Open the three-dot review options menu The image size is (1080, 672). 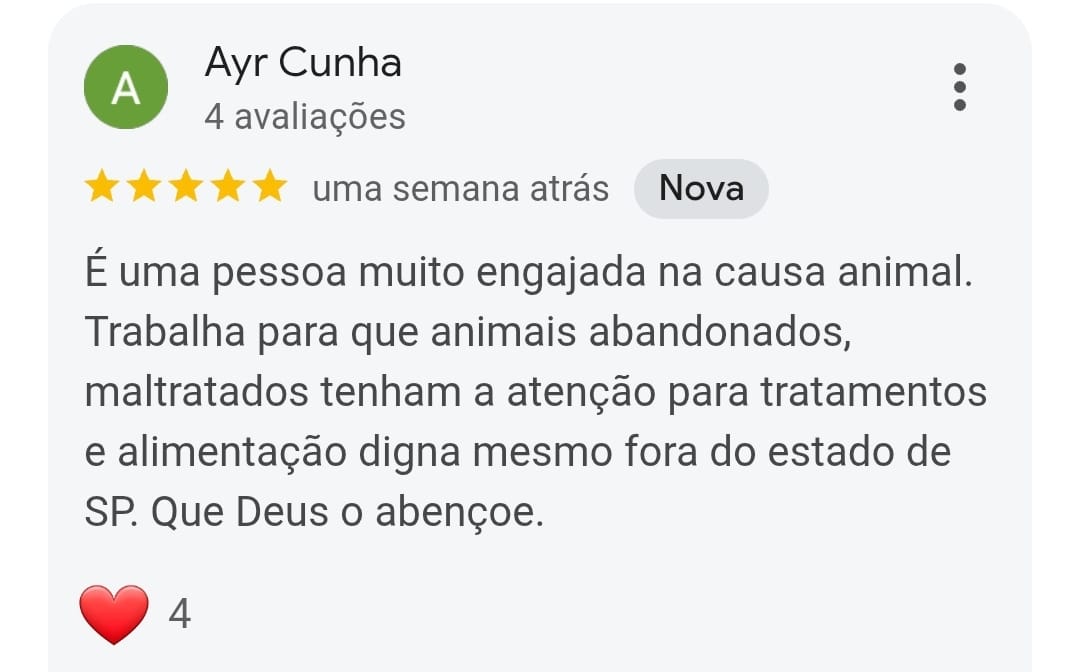pyautogui.click(x=959, y=87)
